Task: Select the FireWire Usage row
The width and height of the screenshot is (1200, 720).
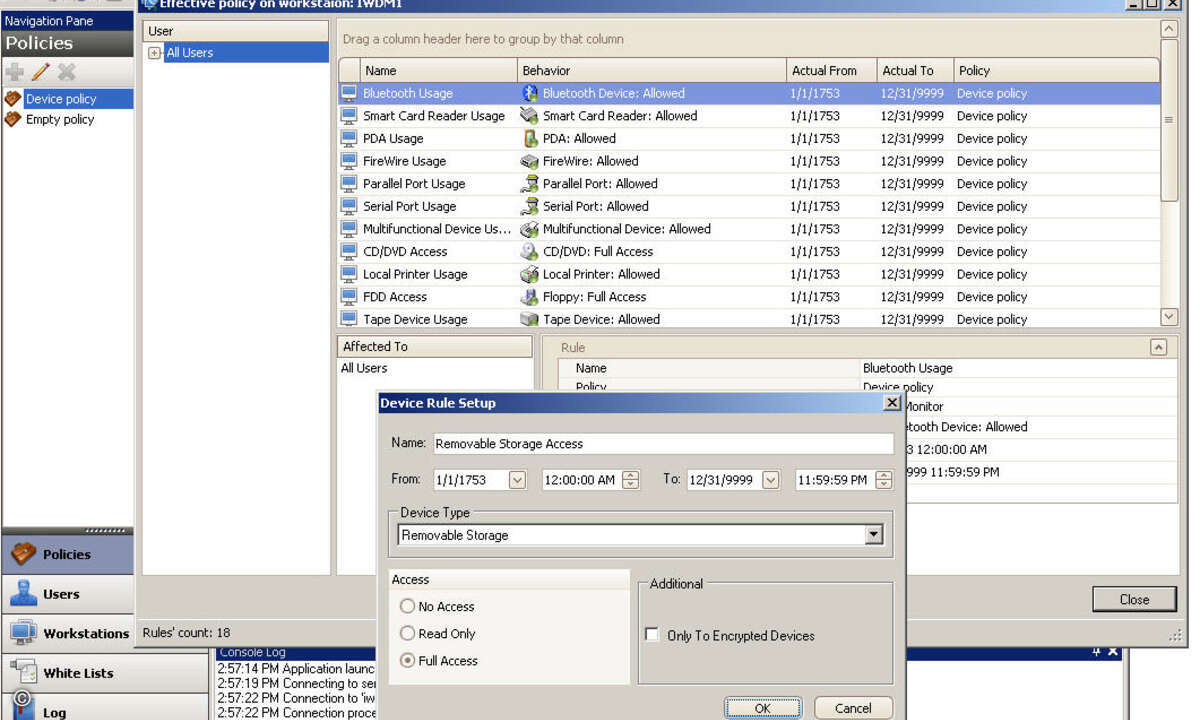Action: (x=749, y=161)
